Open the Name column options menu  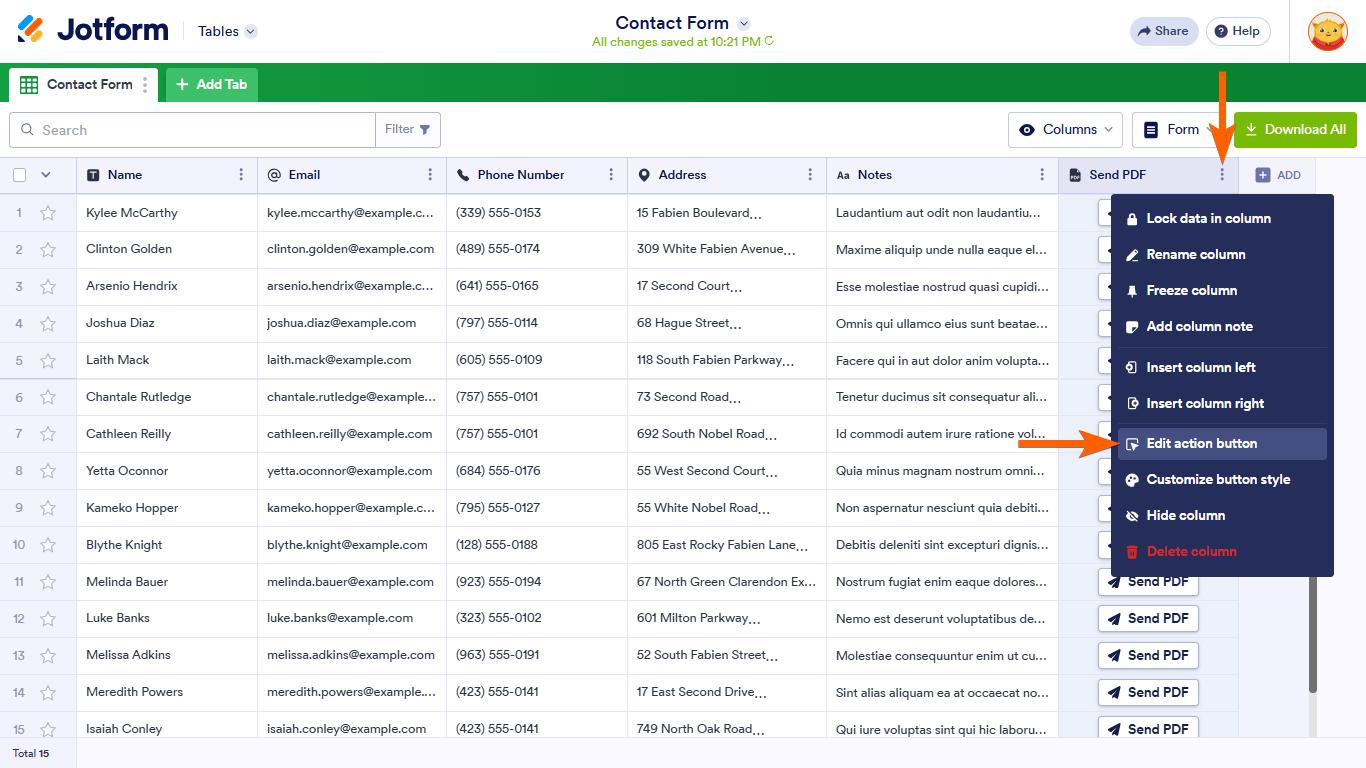(241, 175)
